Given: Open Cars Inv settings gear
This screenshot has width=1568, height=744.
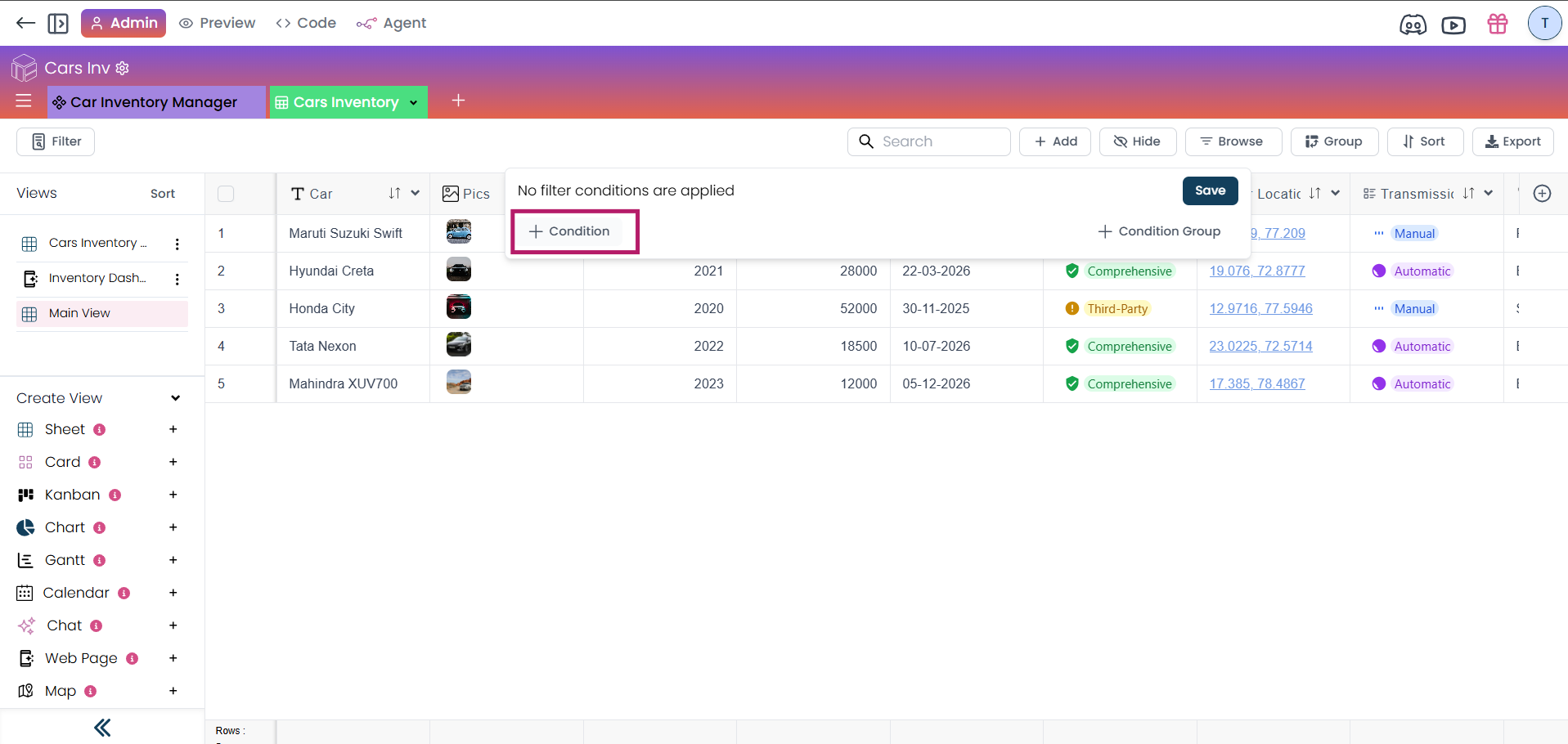Looking at the screenshot, I should coord(123,68).
